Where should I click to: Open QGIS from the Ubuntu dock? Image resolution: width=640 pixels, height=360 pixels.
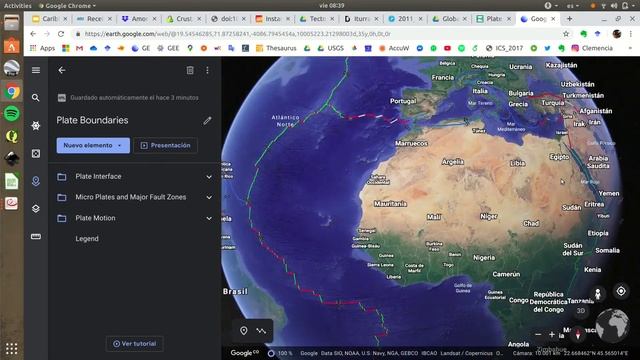point(11,136)
